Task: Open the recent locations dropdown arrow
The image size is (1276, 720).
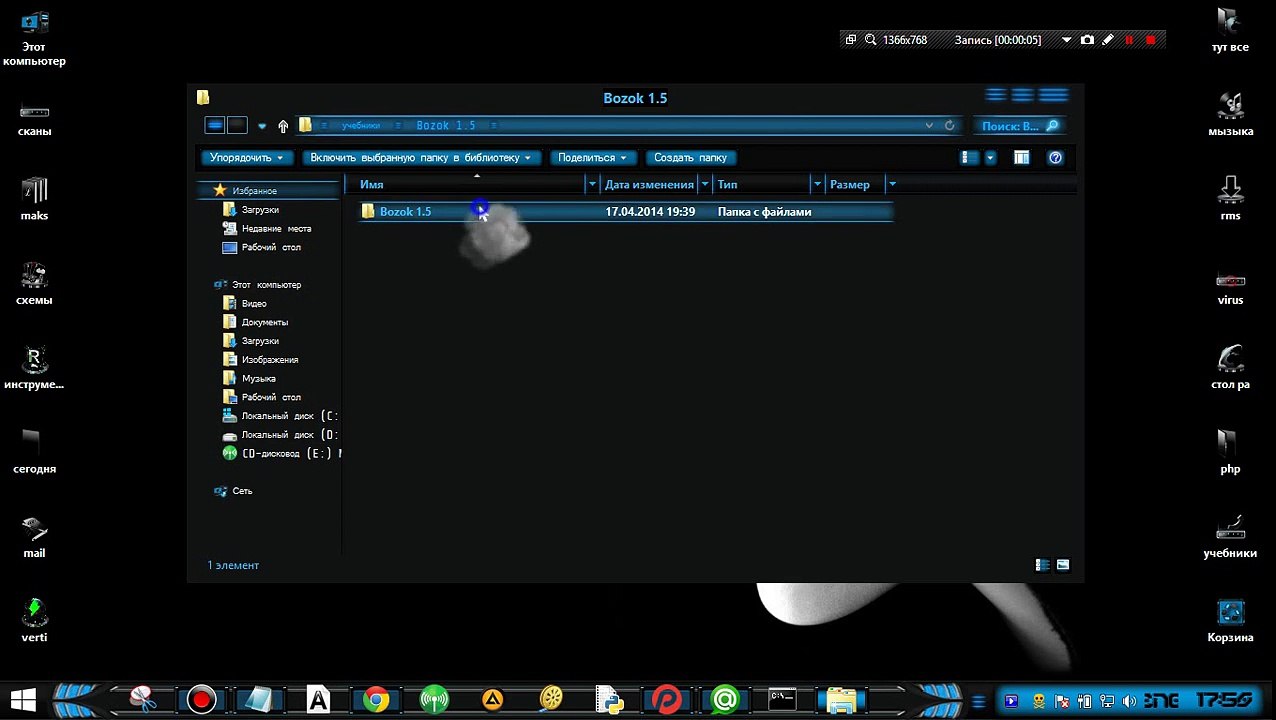Action: (x=262, y=126)
